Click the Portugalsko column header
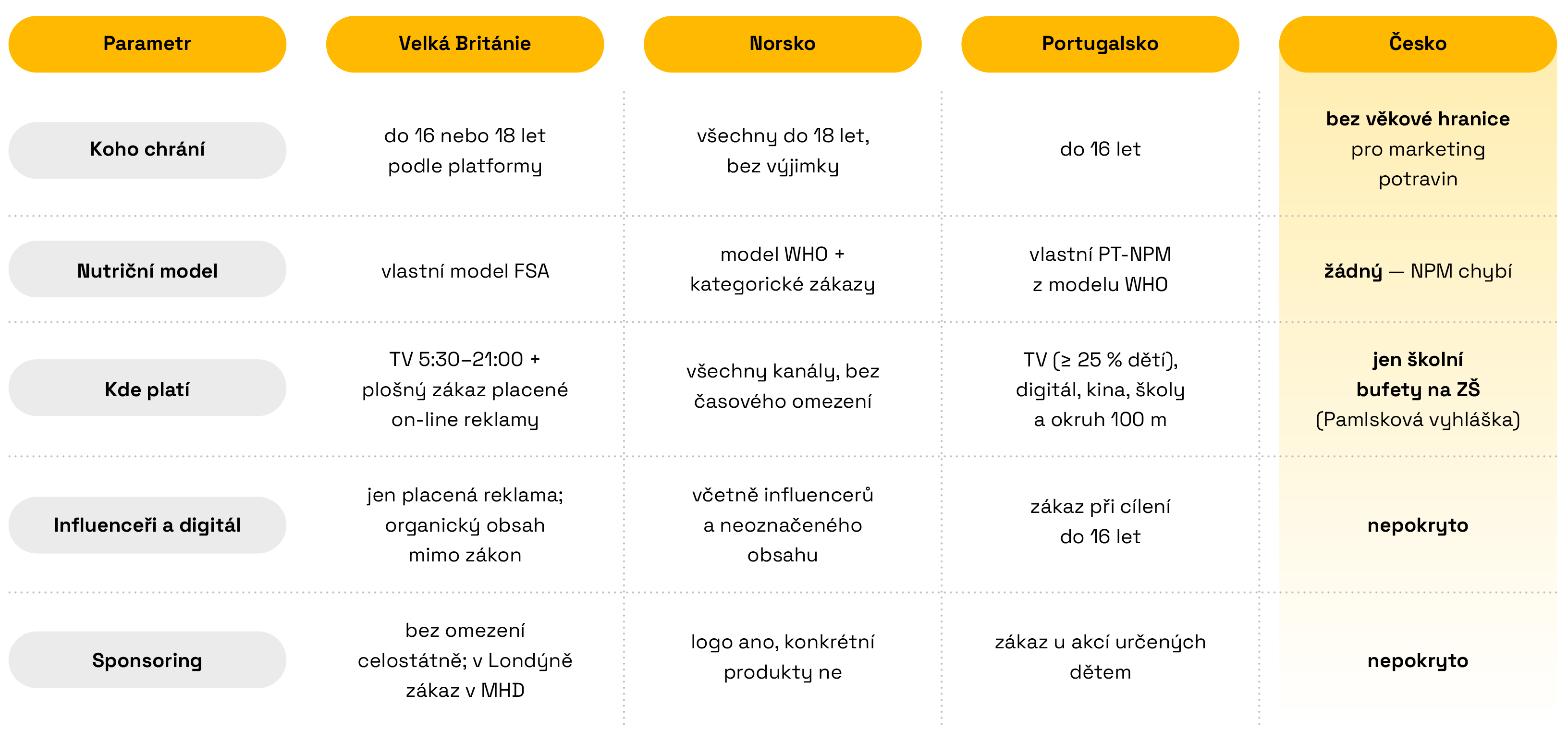Viewport: 1568px width, 742px height. [1100, 44]
